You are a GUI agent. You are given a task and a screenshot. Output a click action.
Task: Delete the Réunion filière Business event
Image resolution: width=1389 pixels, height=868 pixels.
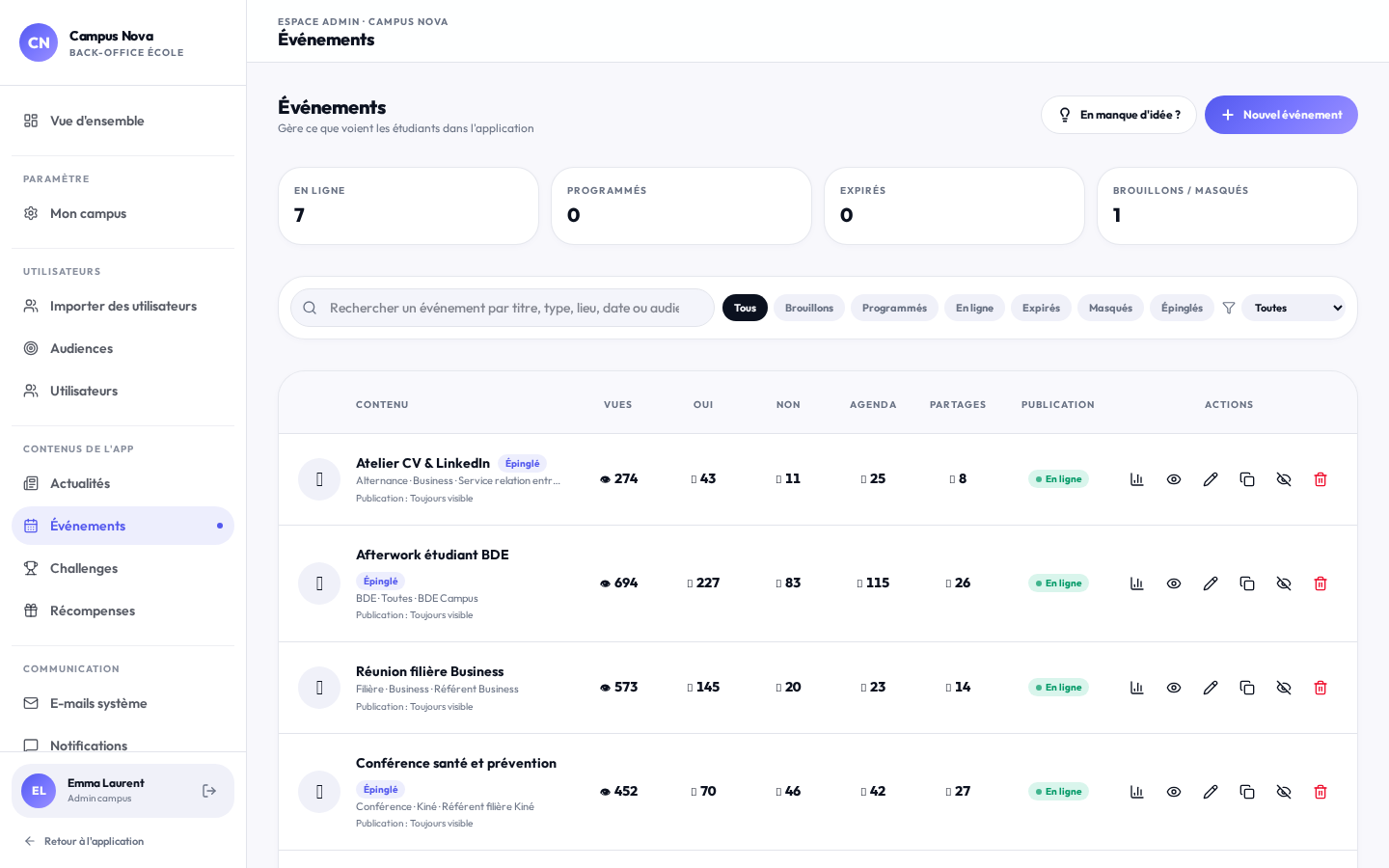coord(1321,688)
